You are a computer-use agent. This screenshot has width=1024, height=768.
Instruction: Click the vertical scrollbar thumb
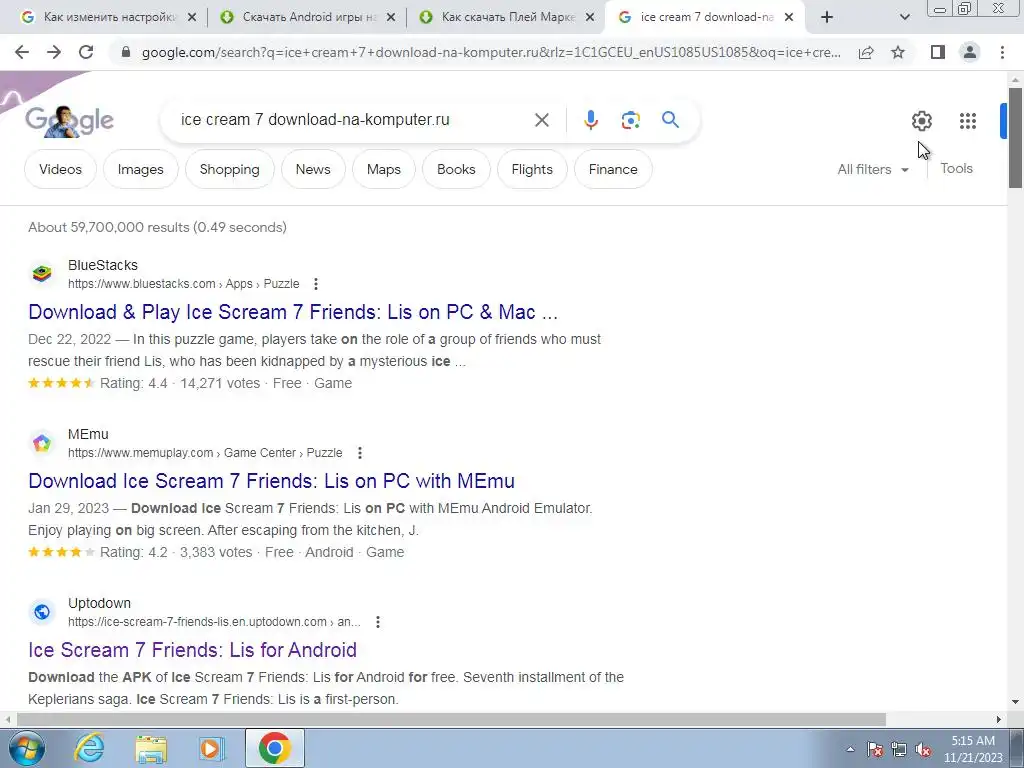coord(1016,137)
